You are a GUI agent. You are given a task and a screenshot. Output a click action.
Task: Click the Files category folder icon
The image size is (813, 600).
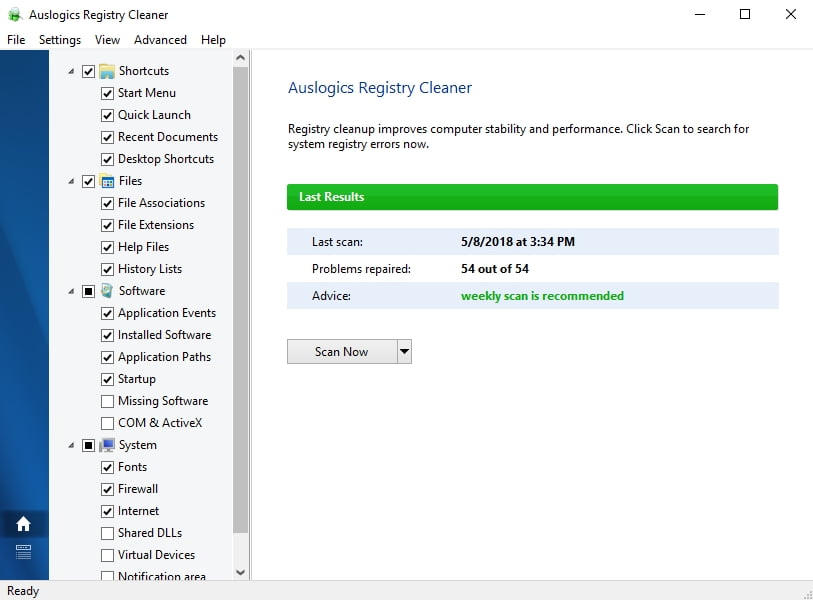click(x=107, y=181)
